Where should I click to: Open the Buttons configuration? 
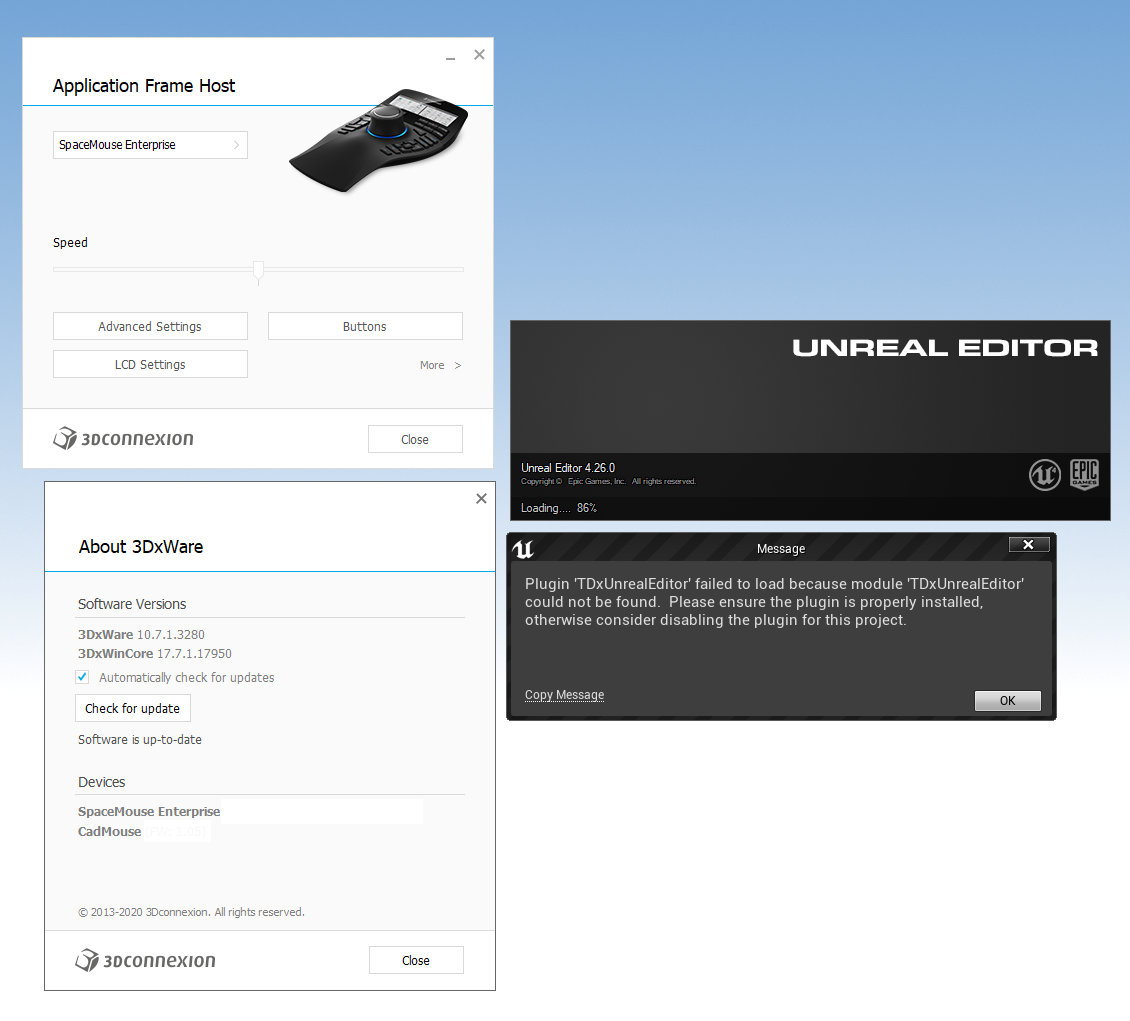[365, 326]
